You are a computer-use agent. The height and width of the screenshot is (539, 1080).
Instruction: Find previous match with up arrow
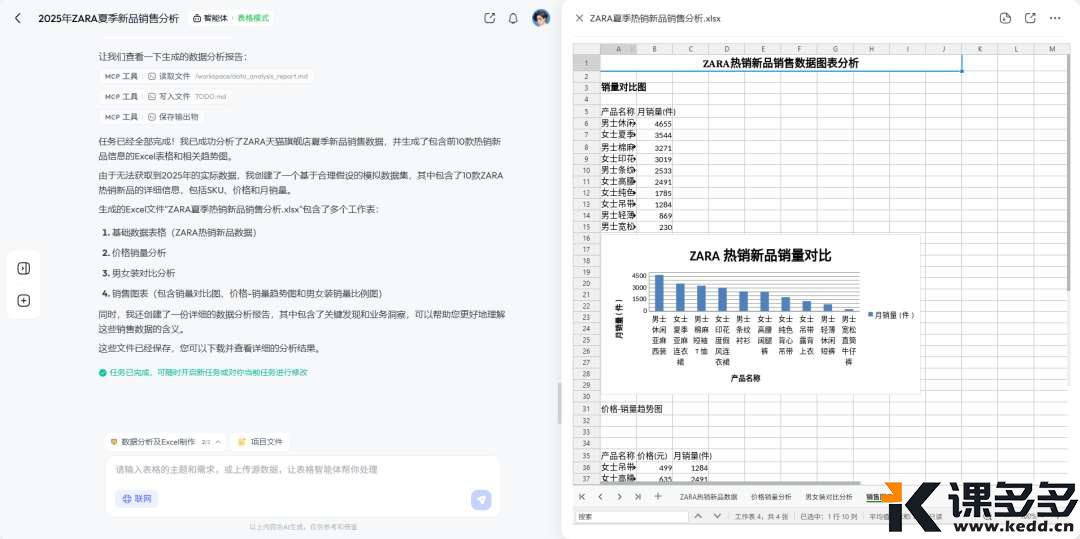698,516
